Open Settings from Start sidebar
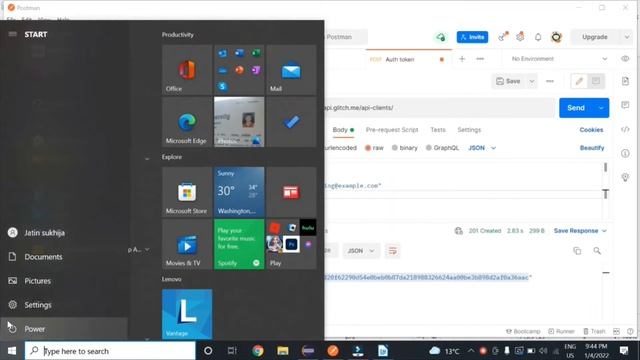Screen dimensions: 640x360 64,305
